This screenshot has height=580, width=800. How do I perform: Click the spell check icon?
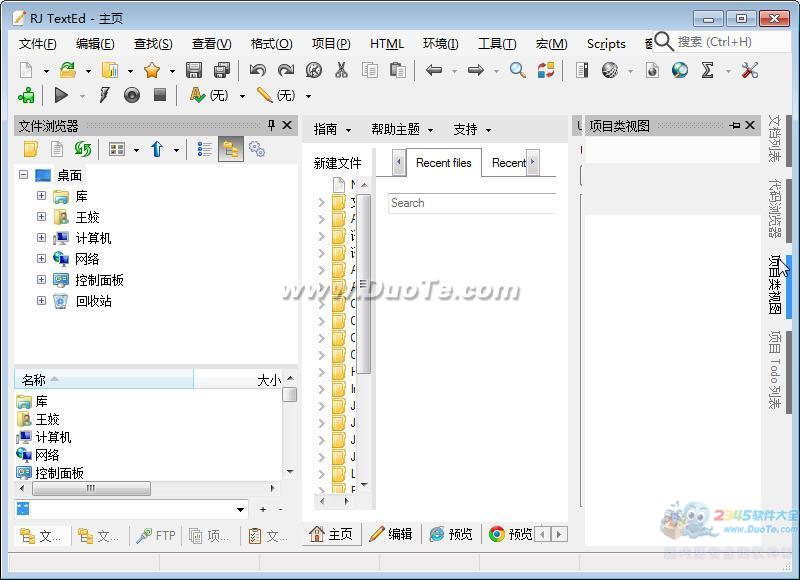(x=197, y=95)
